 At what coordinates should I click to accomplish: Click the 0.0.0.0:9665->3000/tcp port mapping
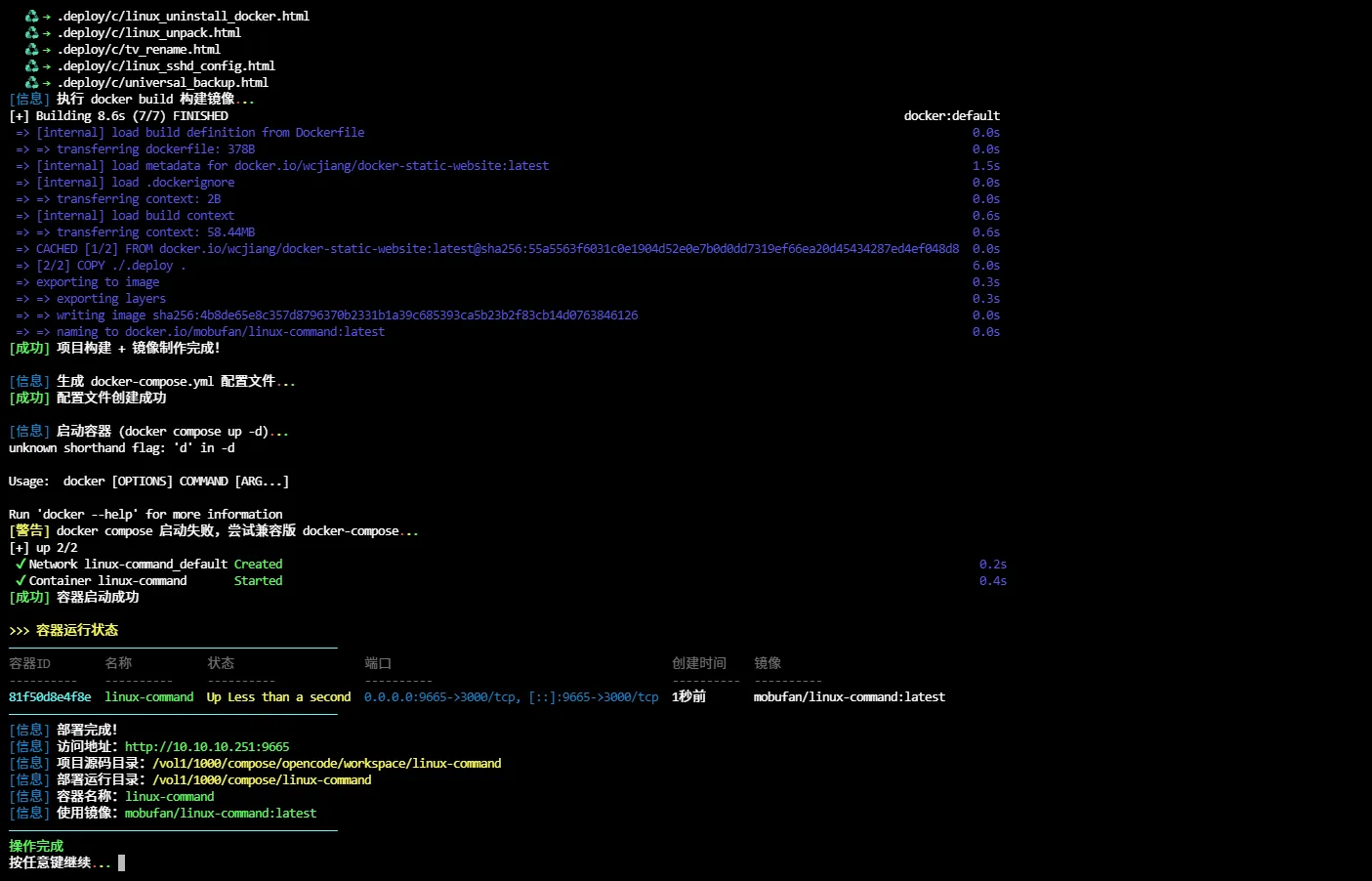[441, 697]
